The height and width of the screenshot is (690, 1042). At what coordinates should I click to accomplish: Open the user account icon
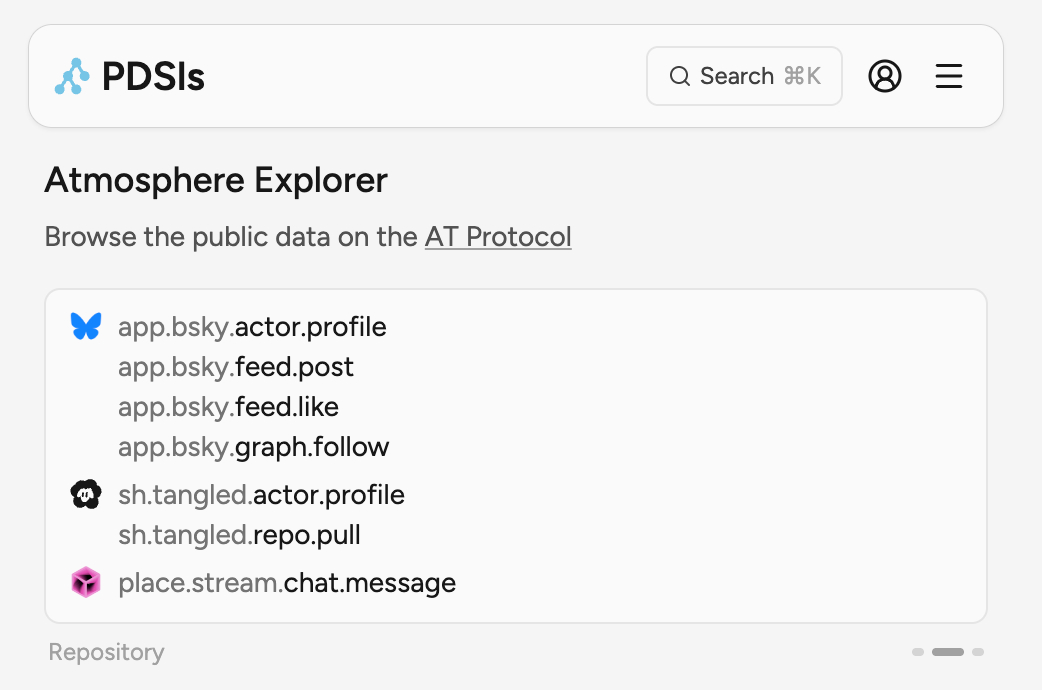pos(884,76)
